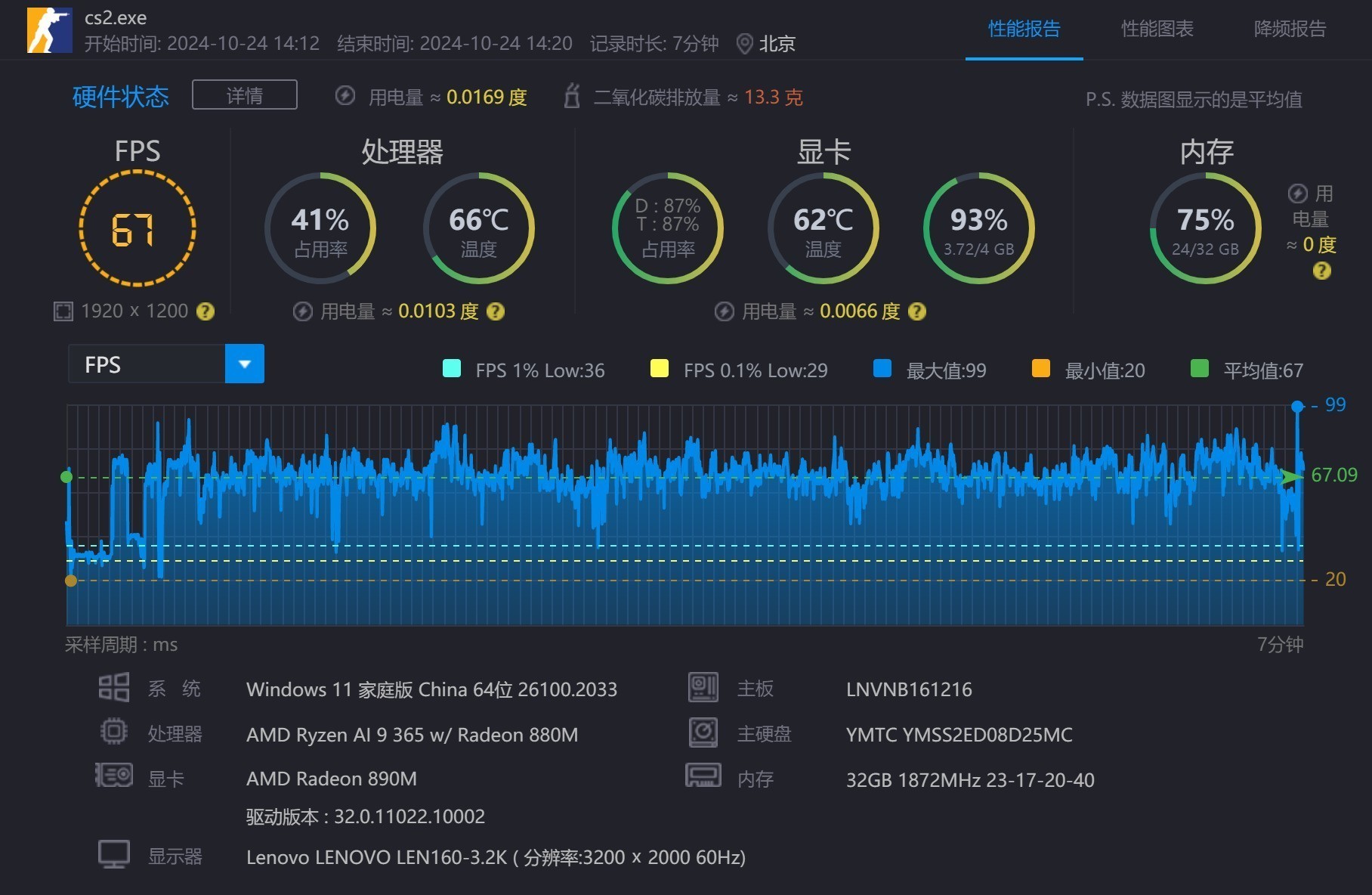Open the help icon beside 0.0066 度

pos(916,311)
